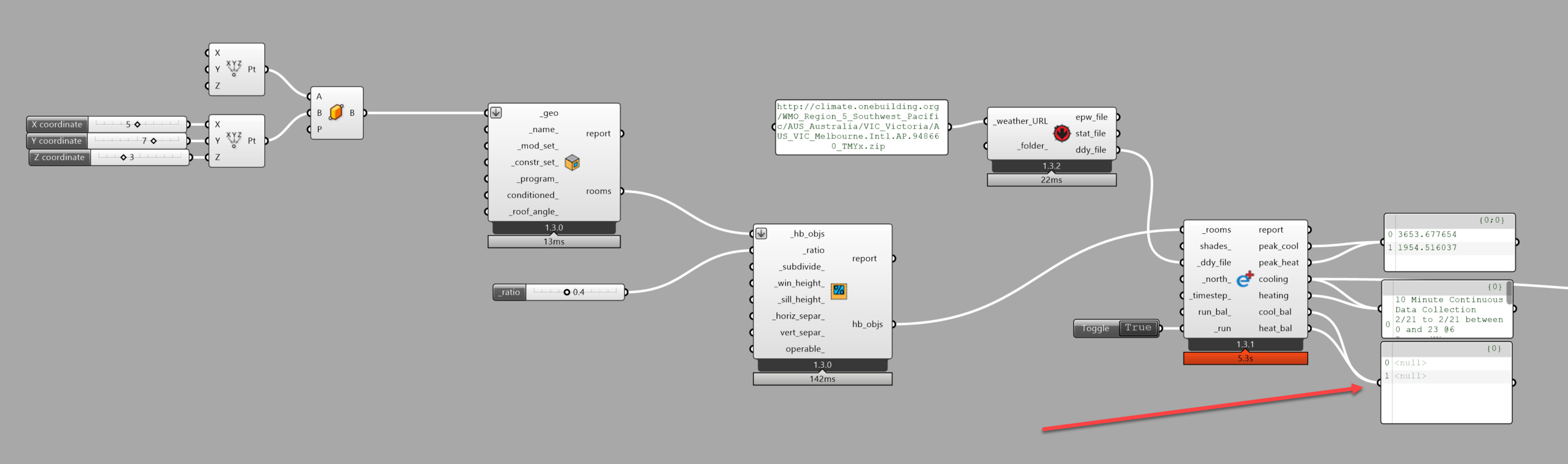1568x464 pixels.
Task: Click the peak_cool output label
Action: [x=1278, y=246]
